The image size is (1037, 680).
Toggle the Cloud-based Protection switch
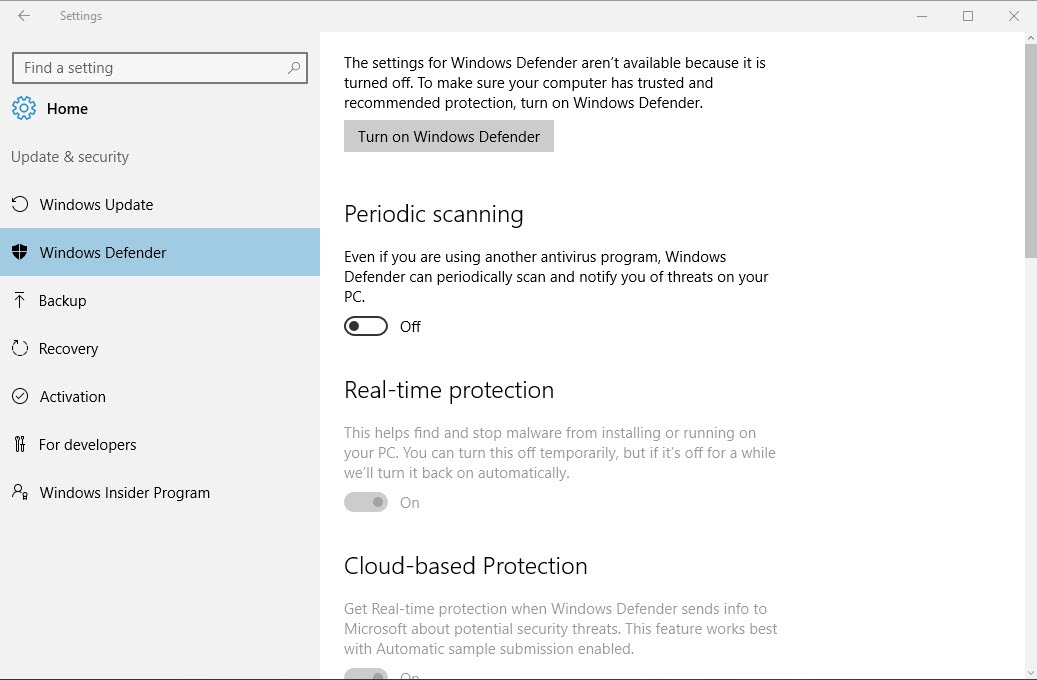366,675
